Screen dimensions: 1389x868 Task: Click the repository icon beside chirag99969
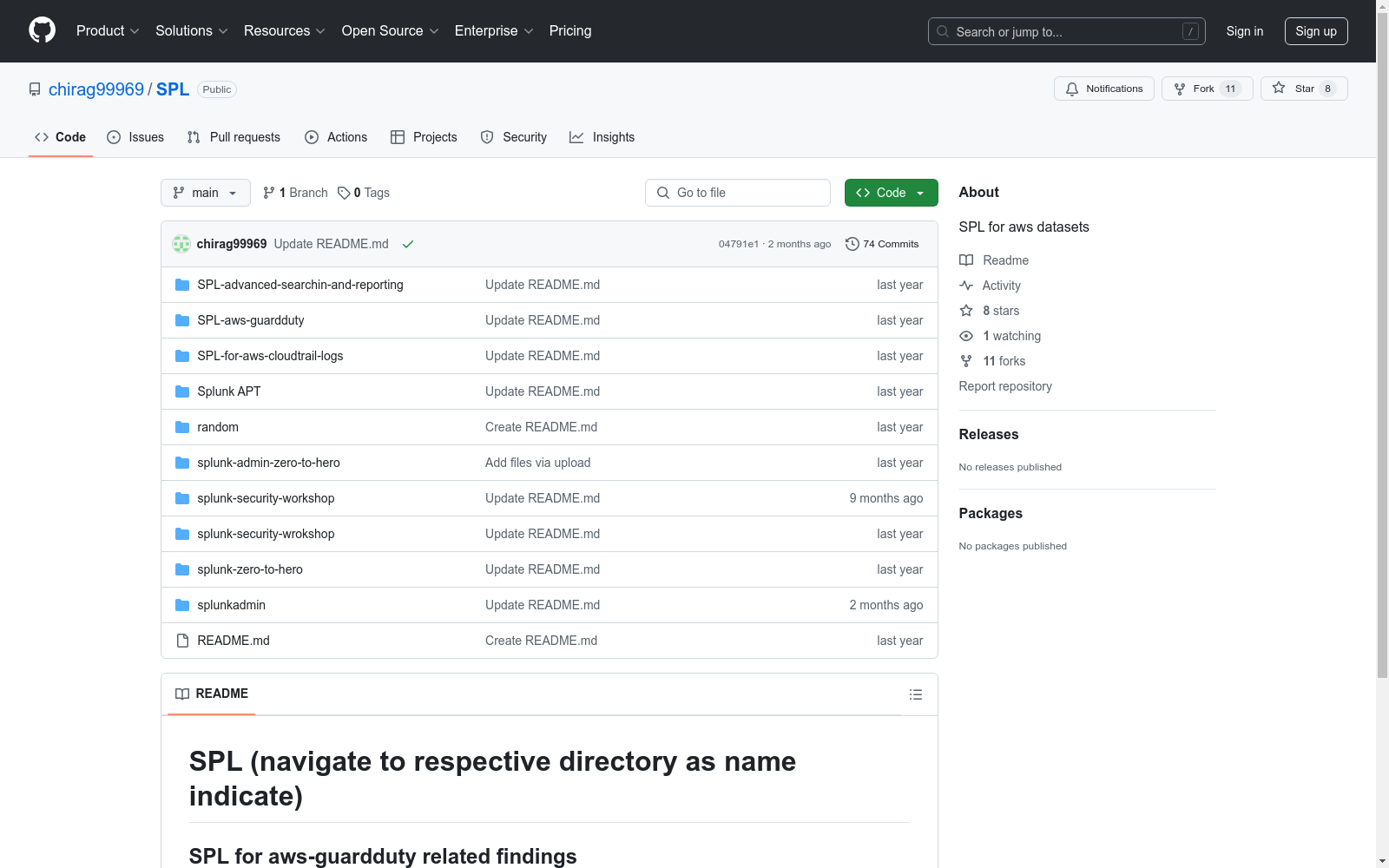[x=35, y=89]
